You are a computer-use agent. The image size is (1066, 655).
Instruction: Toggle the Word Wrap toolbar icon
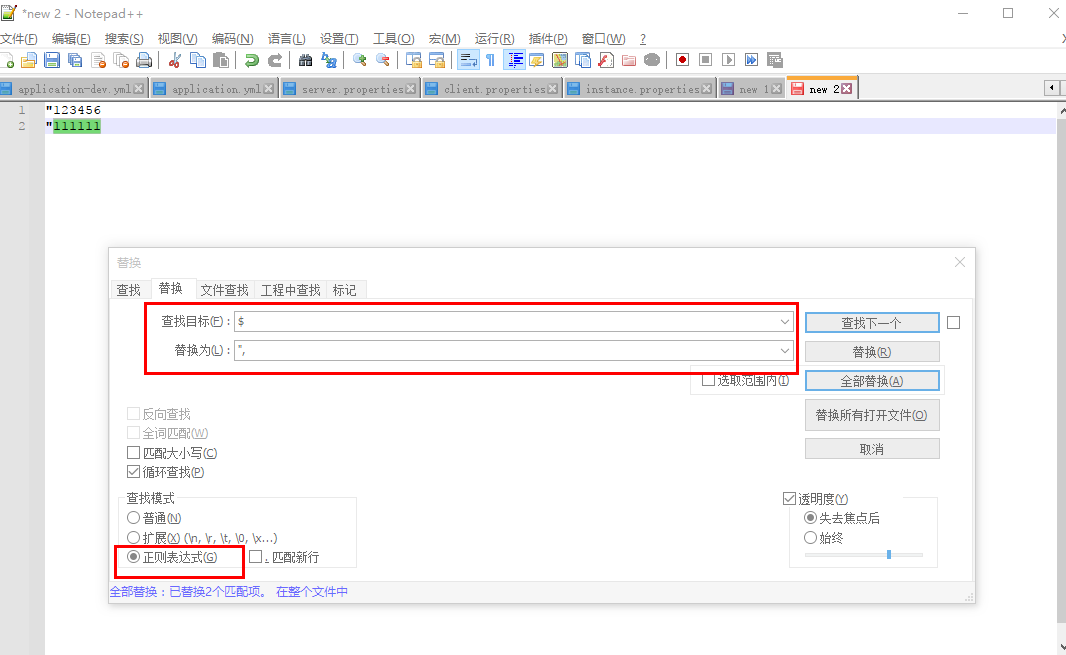click(468, 61)
